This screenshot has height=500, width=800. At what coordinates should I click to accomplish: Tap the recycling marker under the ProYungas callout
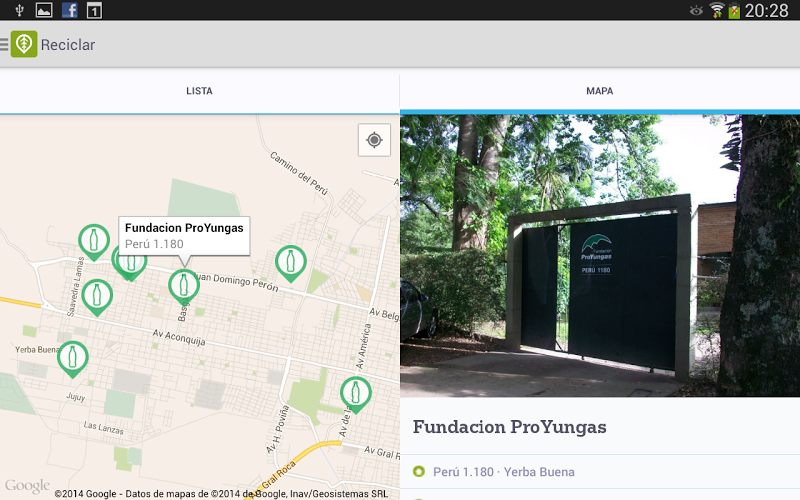pyautogui.click(x=183, y=285)
